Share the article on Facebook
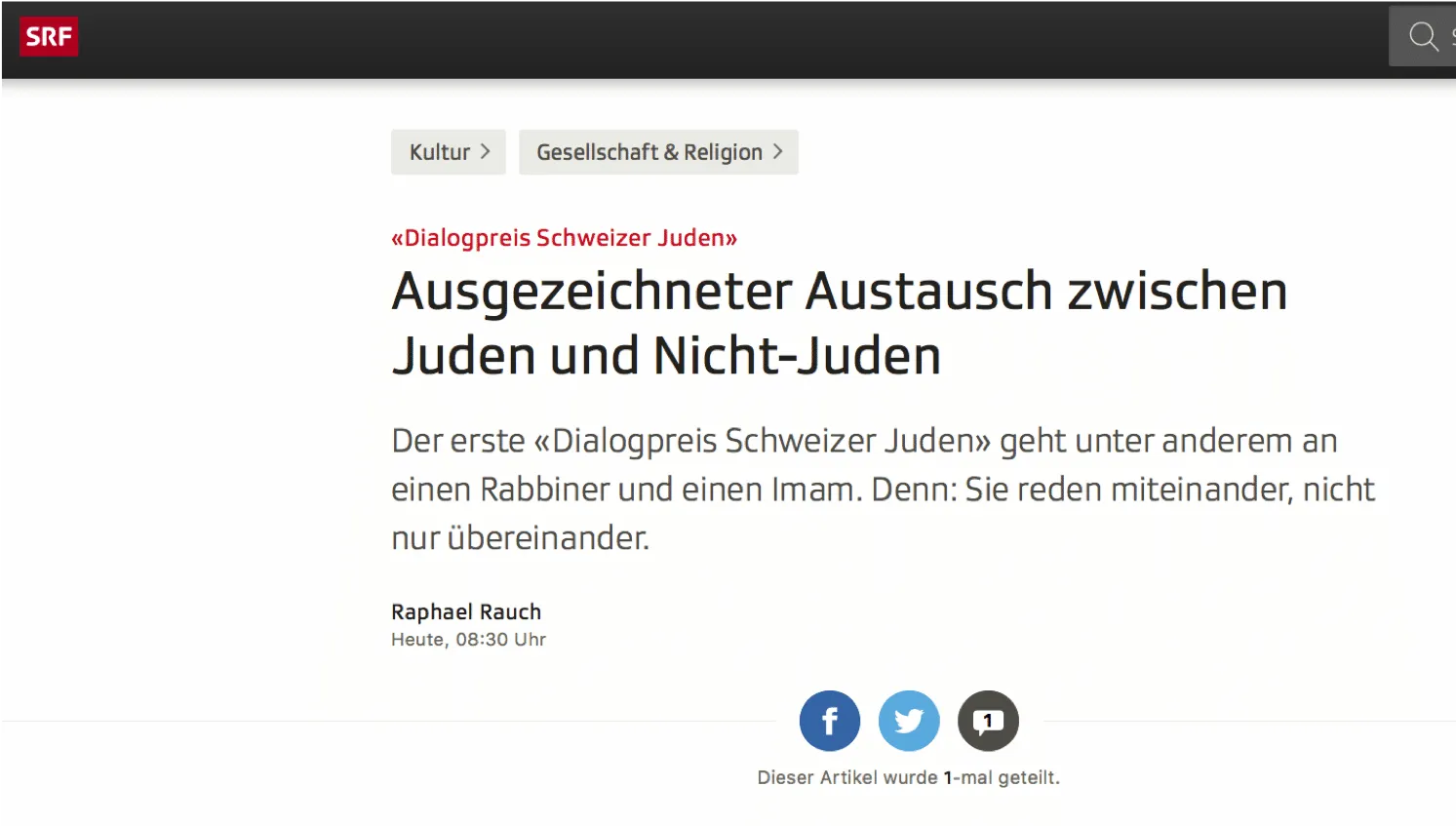Viewport: 1456px width, 826px height. [x=830, y=721]
